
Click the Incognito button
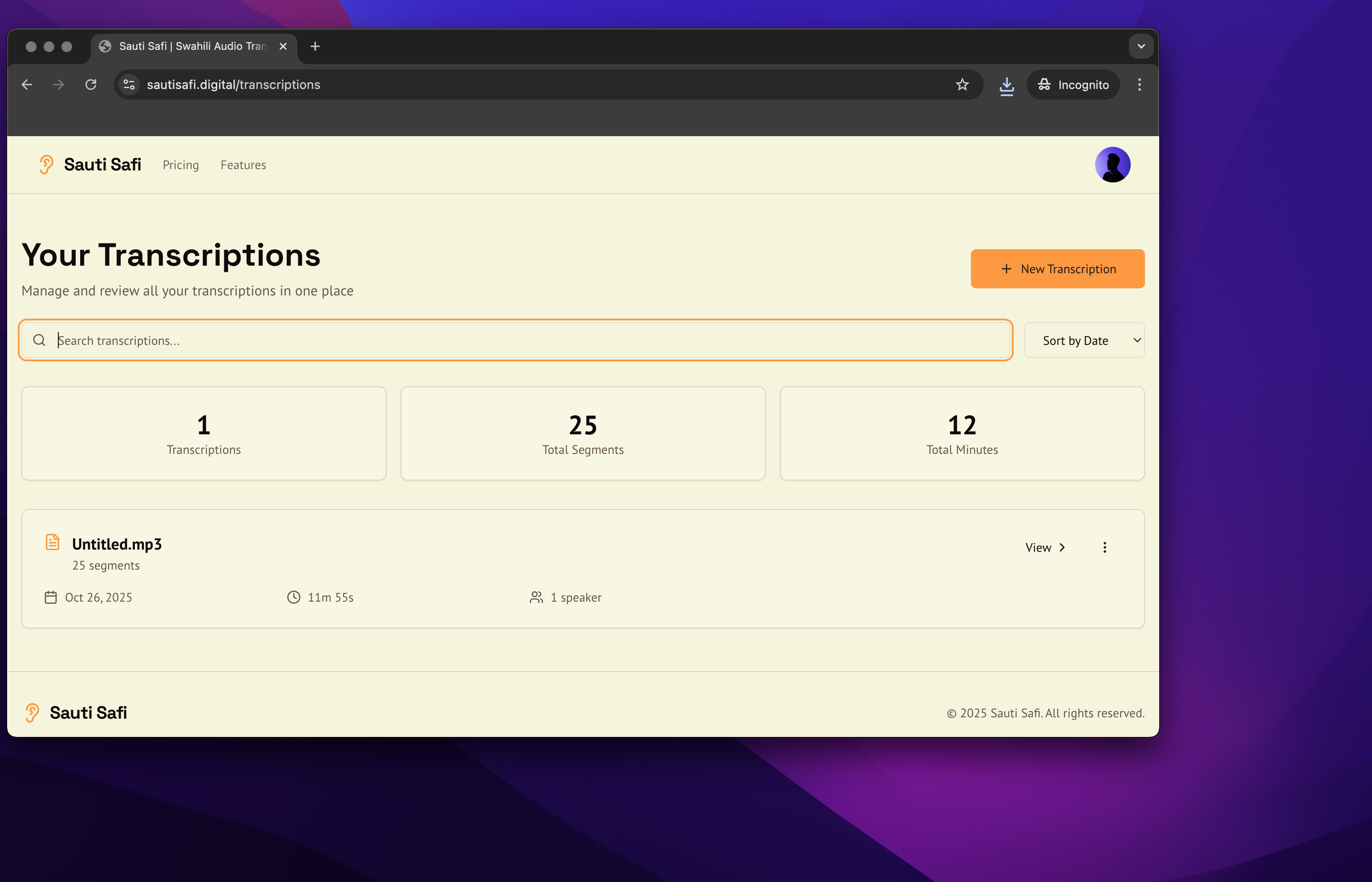[x=1073, y=85]
